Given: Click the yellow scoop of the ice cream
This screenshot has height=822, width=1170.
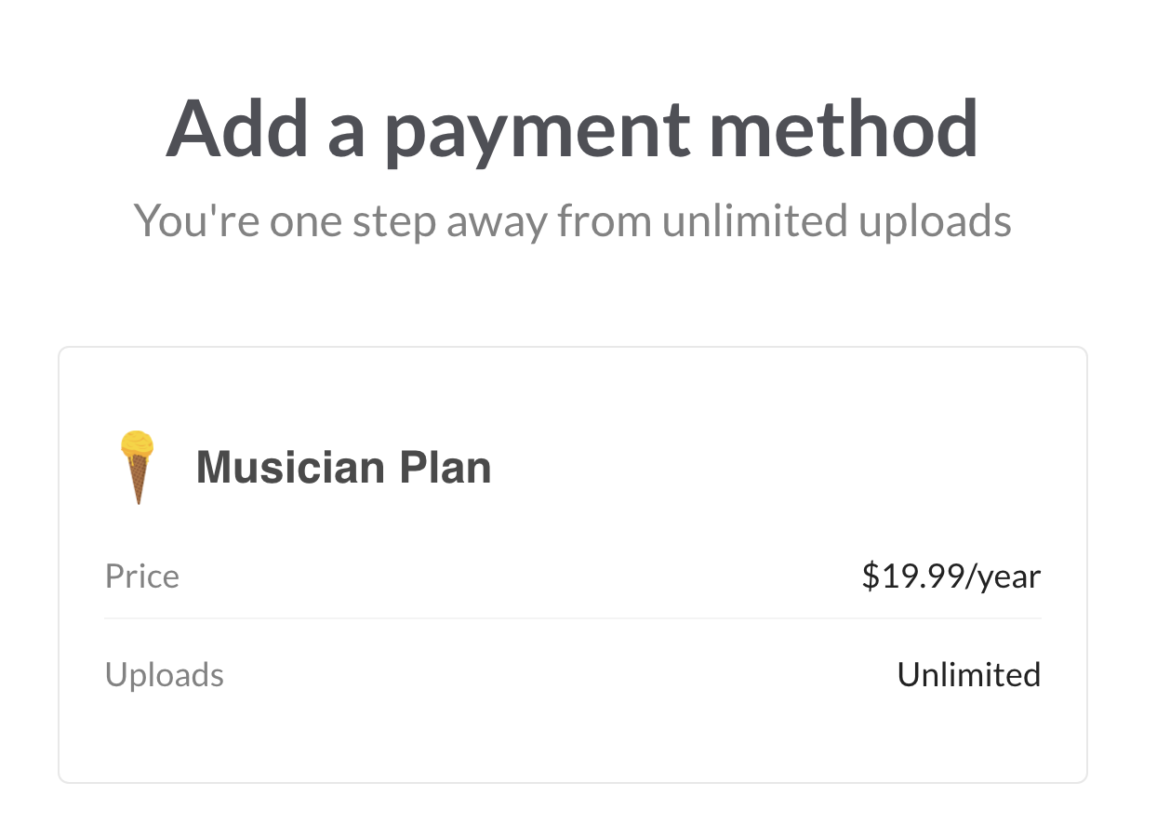Looking at the screenshot, I should point(136,447).
